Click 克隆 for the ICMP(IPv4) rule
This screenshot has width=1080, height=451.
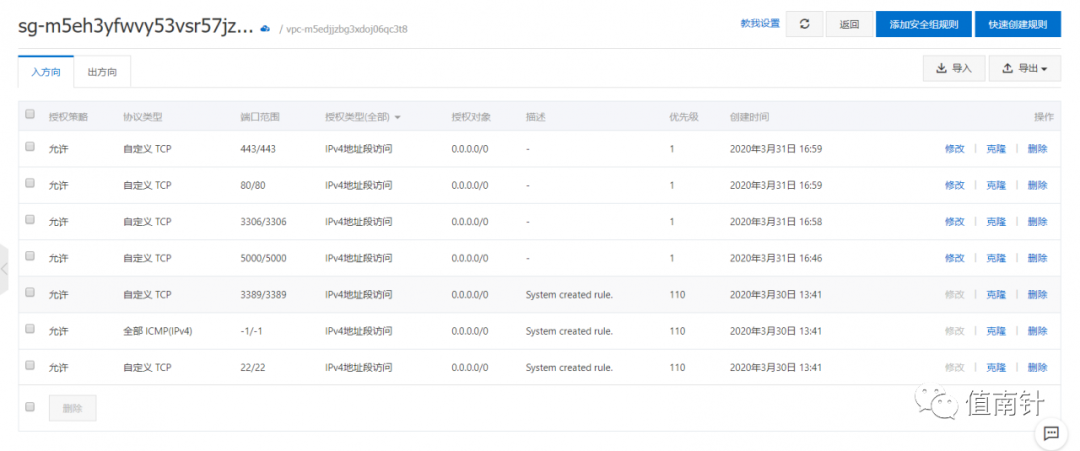[x=996, y=331]
